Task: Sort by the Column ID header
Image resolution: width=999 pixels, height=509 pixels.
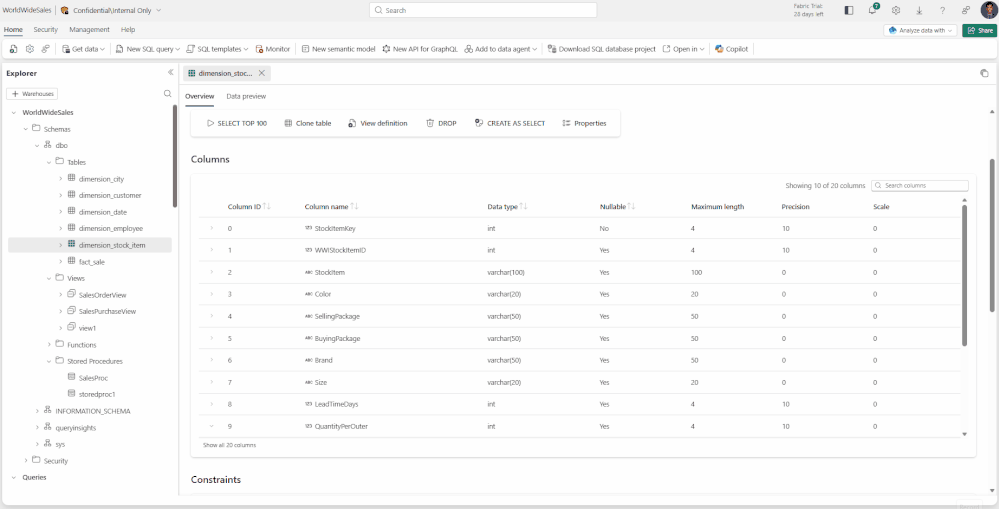Action: 249,206
